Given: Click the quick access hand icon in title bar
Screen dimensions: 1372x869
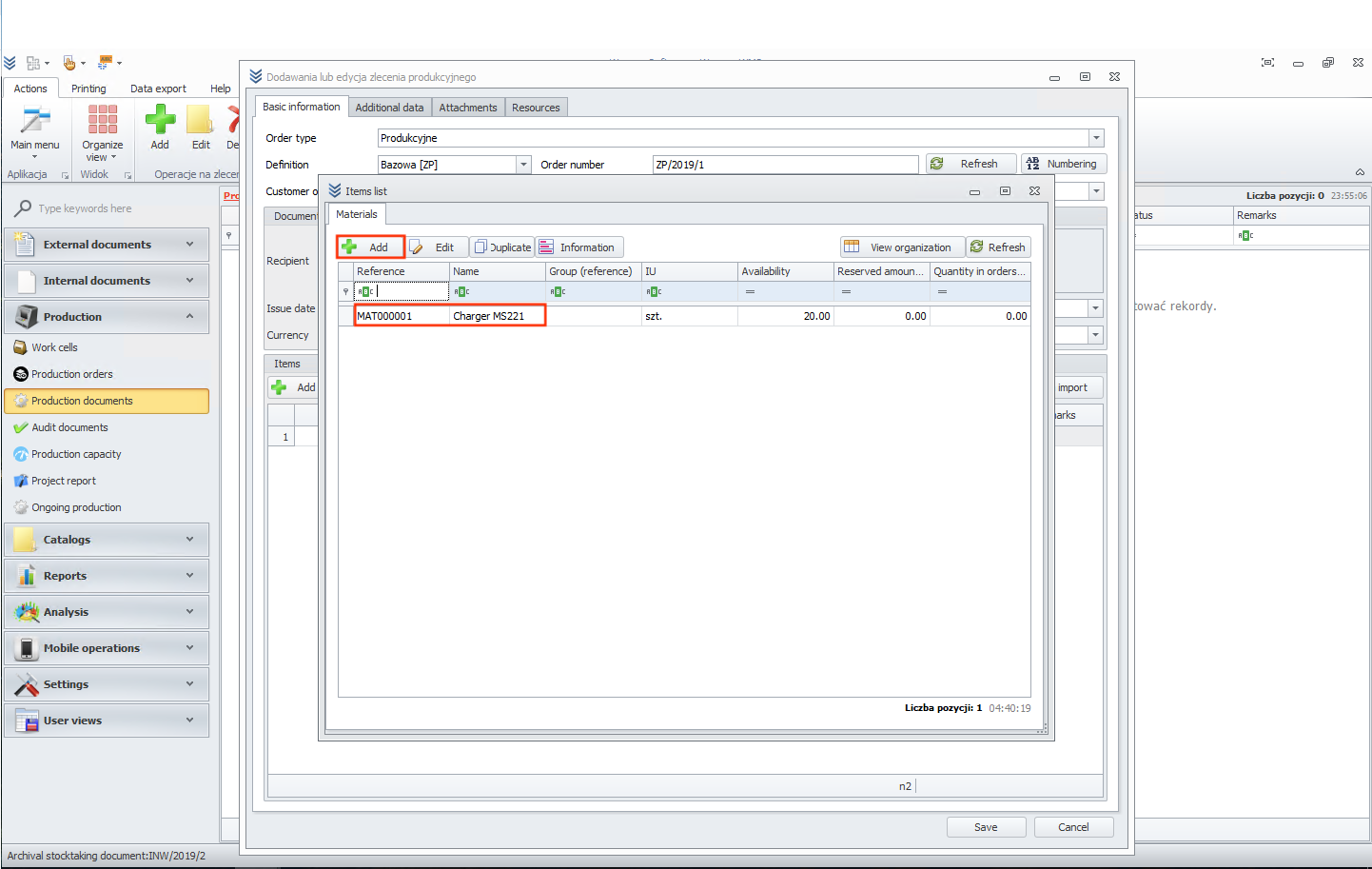Looking at the screenshot, I should point(69,63).
